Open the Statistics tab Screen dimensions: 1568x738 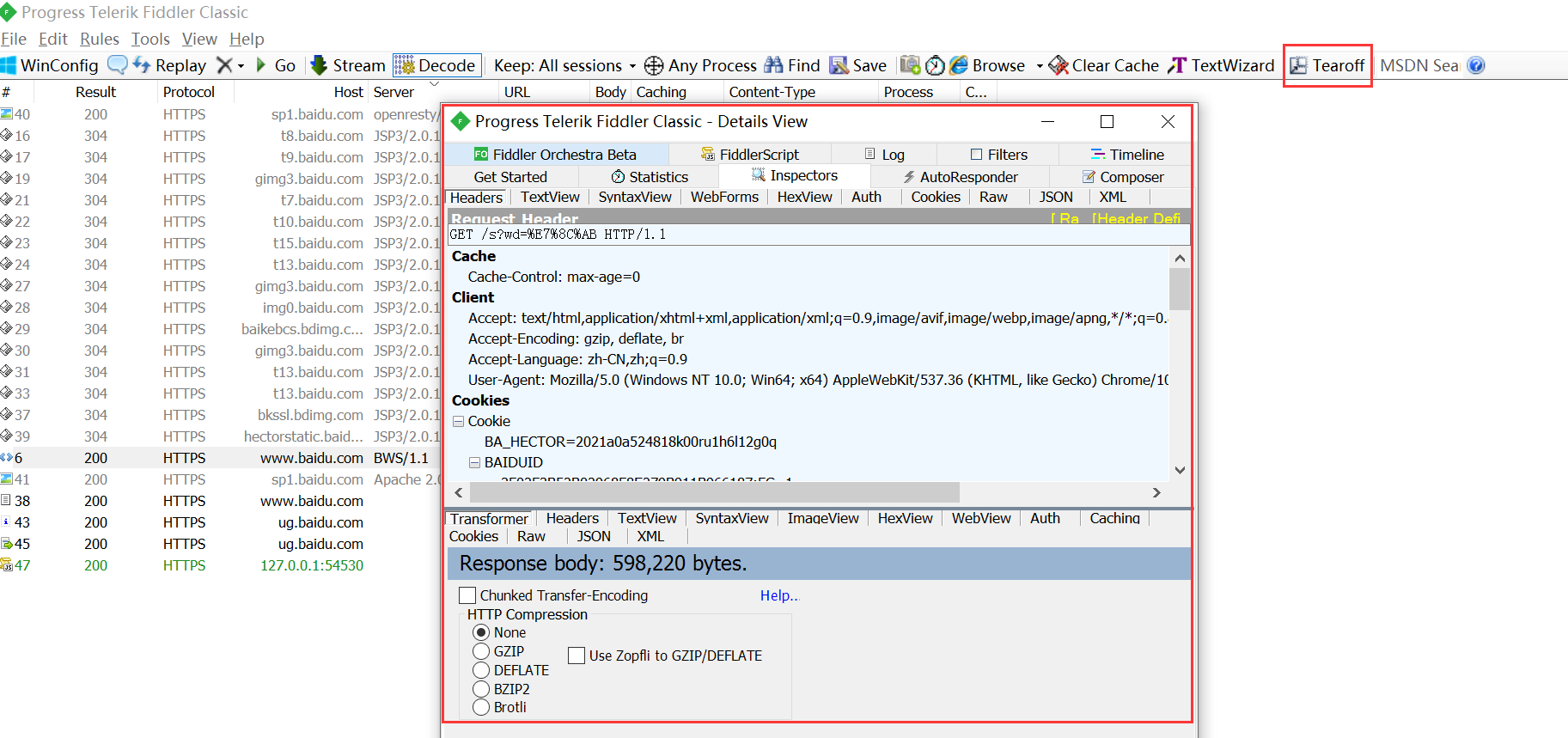coord(650,177)
